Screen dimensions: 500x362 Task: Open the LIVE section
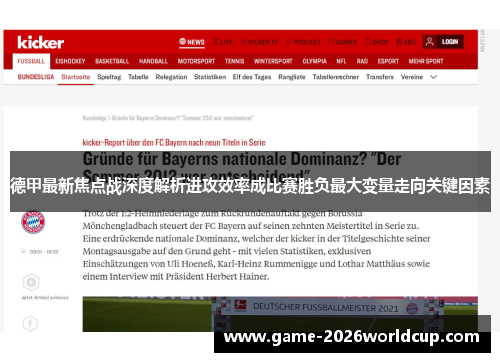(x=223, y=42)
